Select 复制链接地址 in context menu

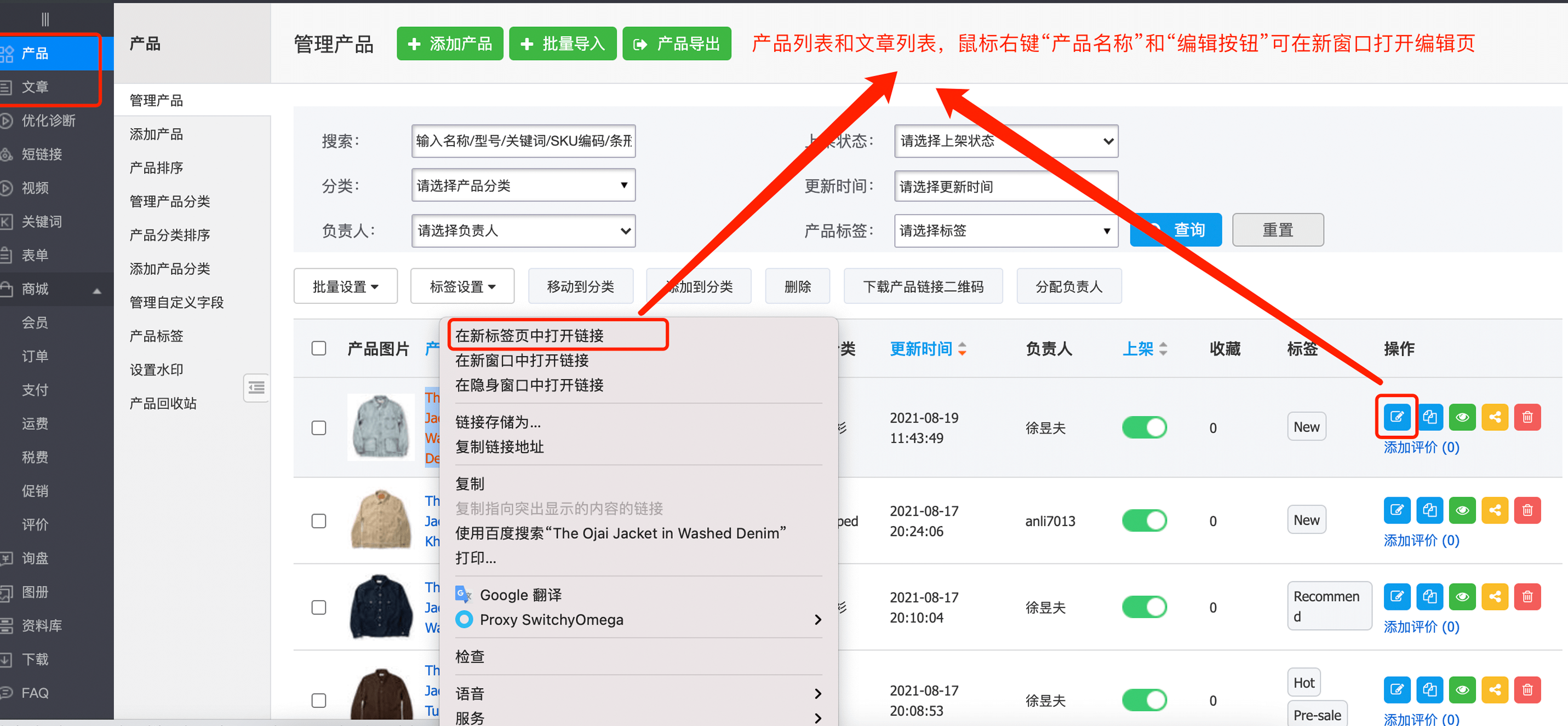click(x=499, y=447)
